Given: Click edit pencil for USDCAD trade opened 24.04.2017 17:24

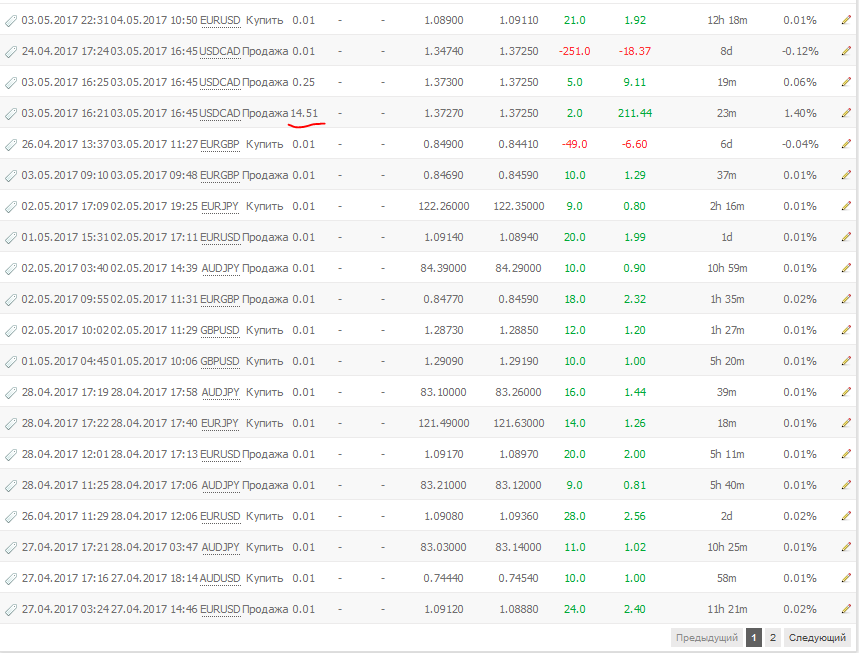Looking at the screenshot, I should [846, 51].
